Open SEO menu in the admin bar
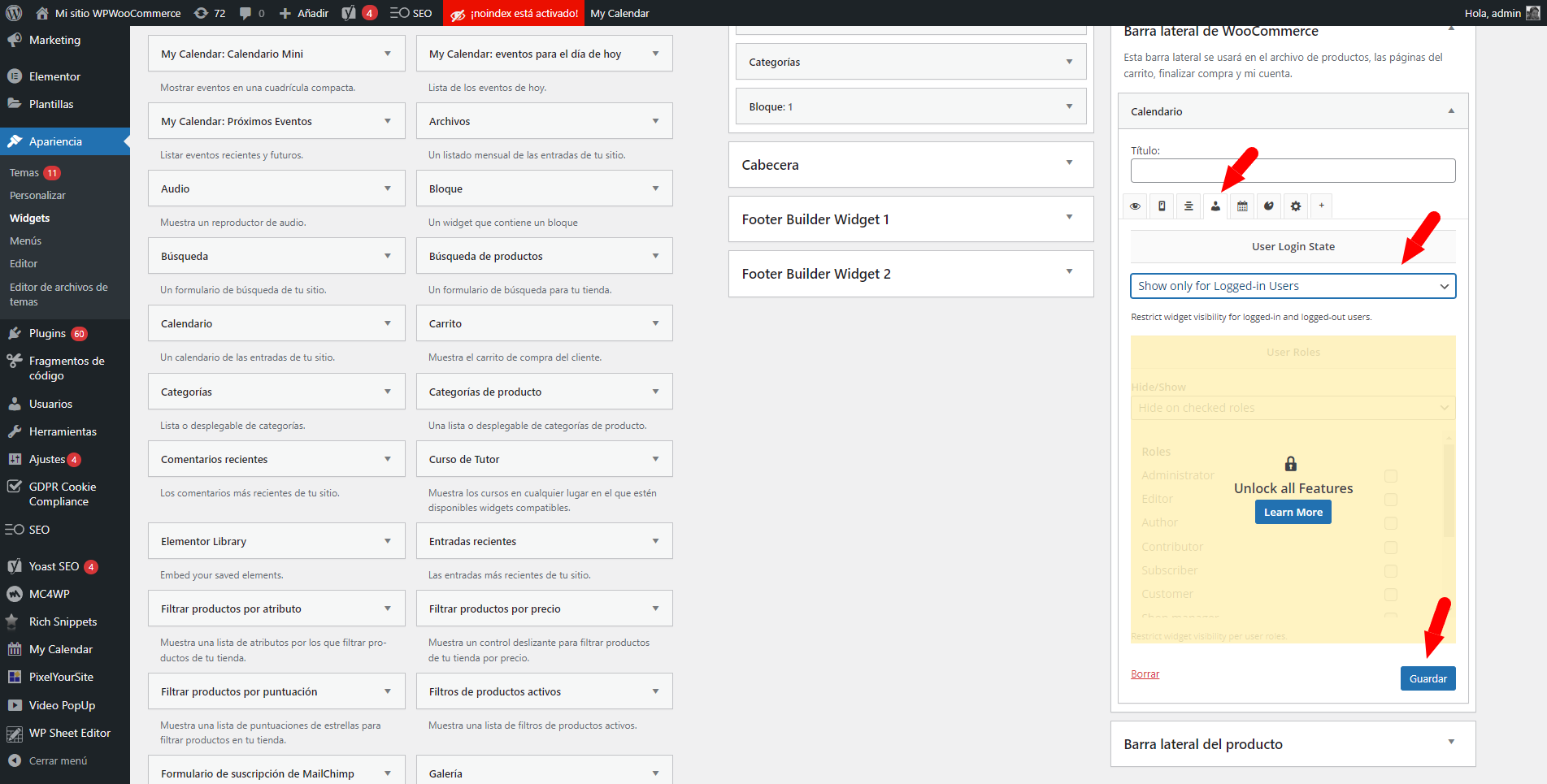This screenshot has height=784, width=1547. [411, 13]
